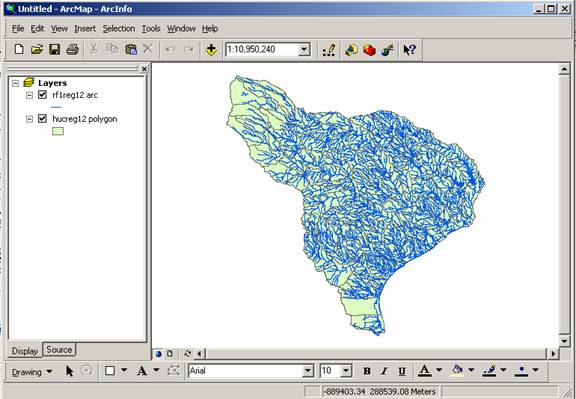Click the Edit Vertices tool
The image size is (576, 399).
click(x=173, y=371)
